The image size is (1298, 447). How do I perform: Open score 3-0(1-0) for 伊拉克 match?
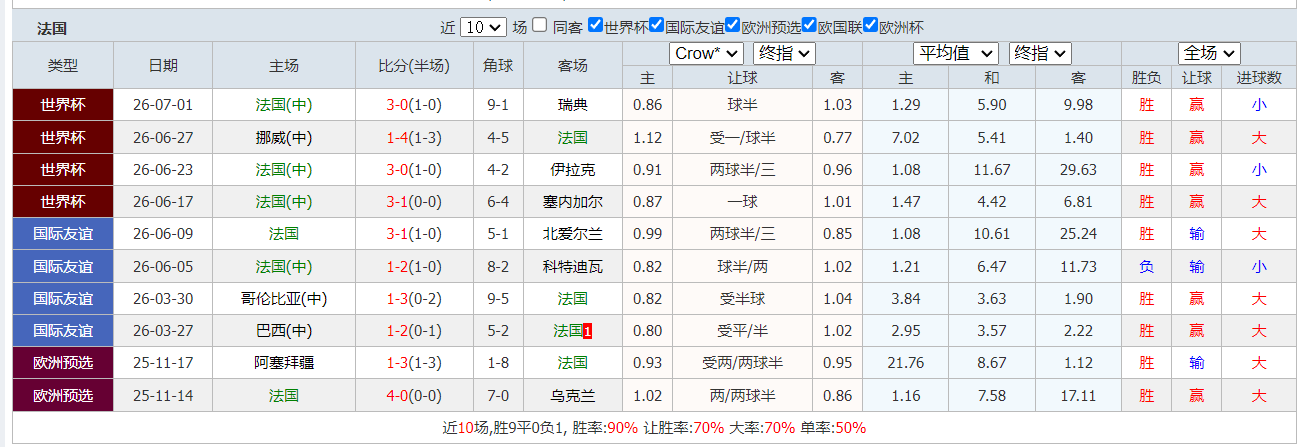[x=413, y=169]
